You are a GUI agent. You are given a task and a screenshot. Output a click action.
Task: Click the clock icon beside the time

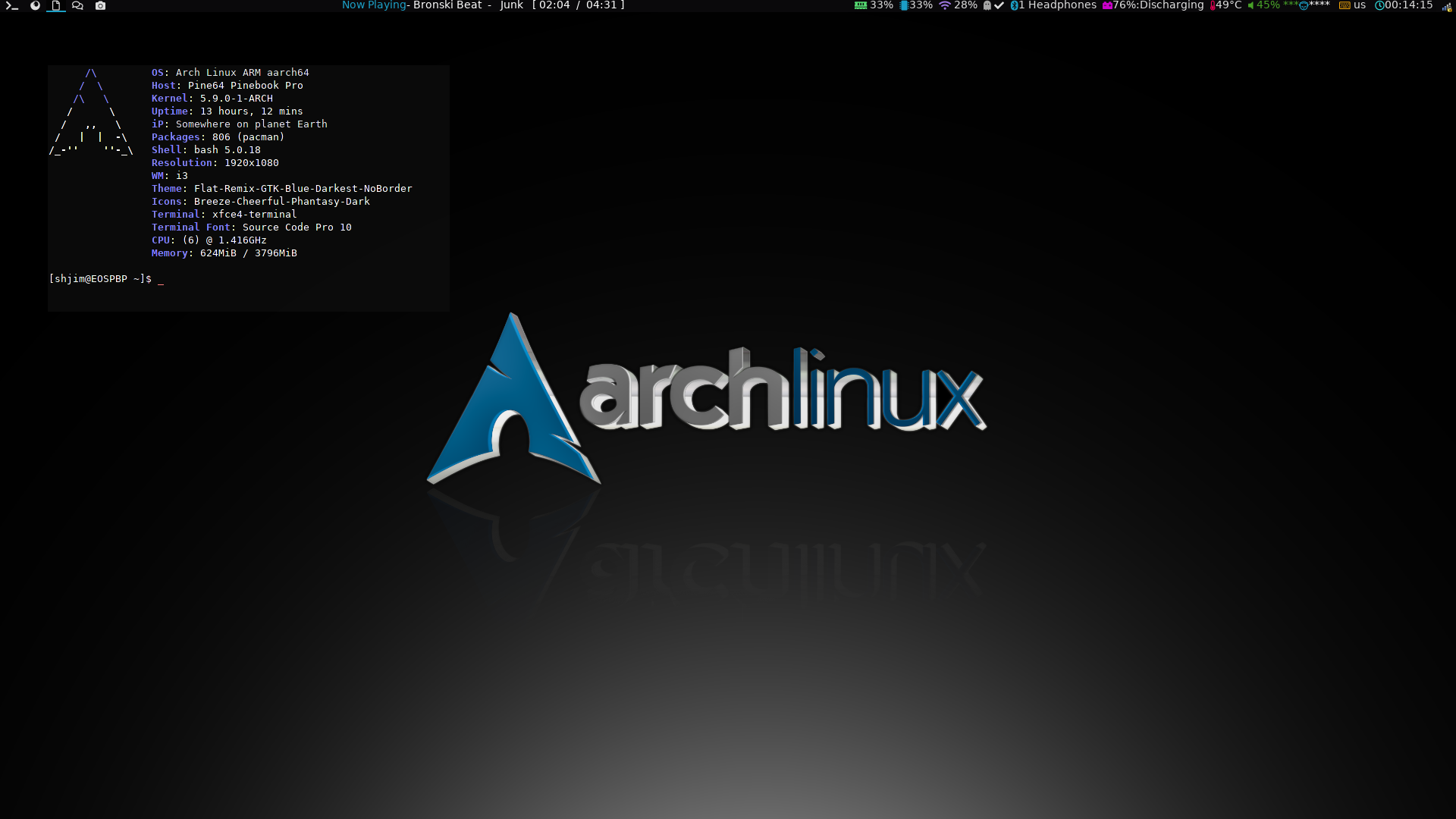coord(1379,5)
